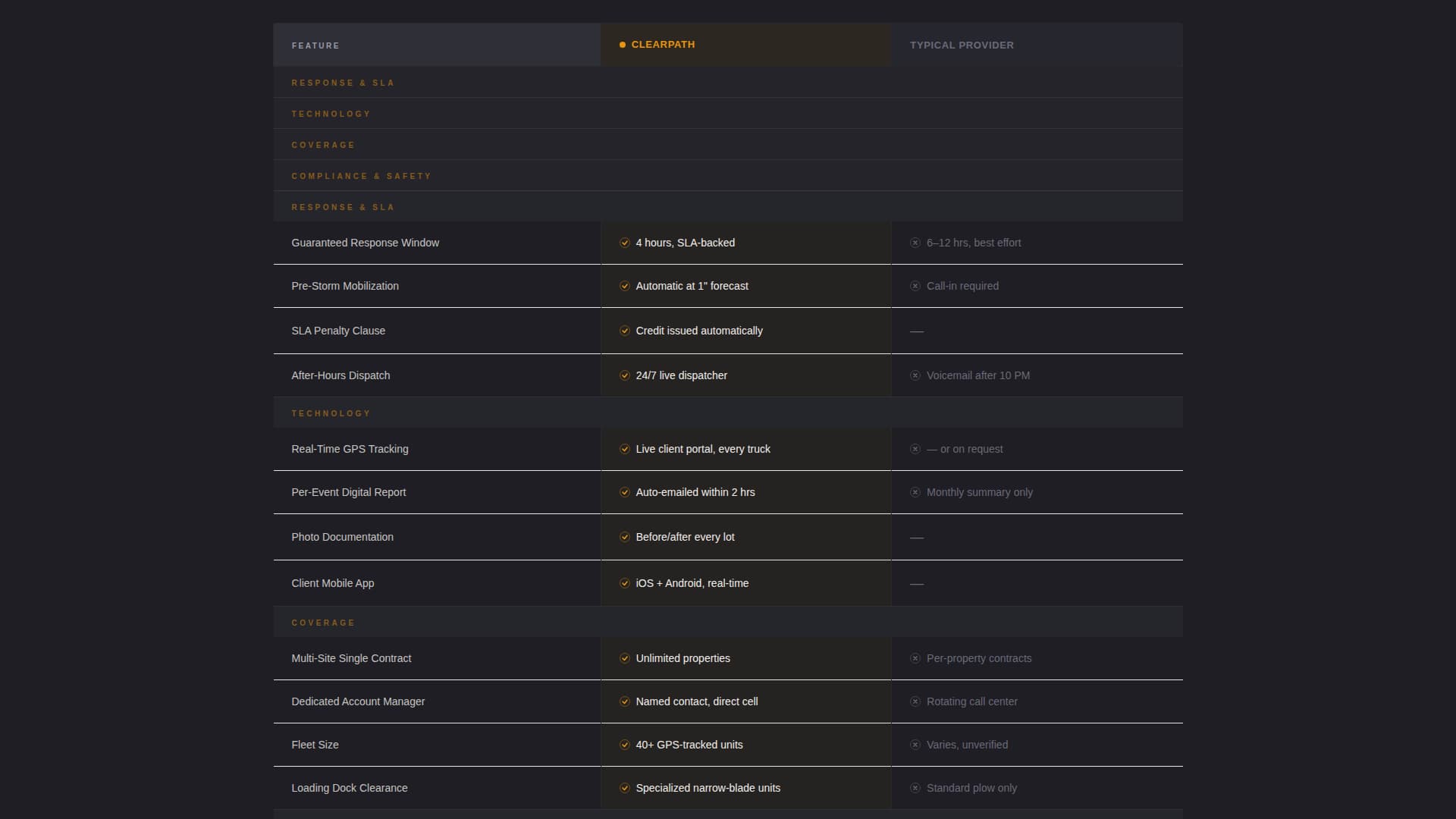Click the "Rotating call center" text

point(972,701)
